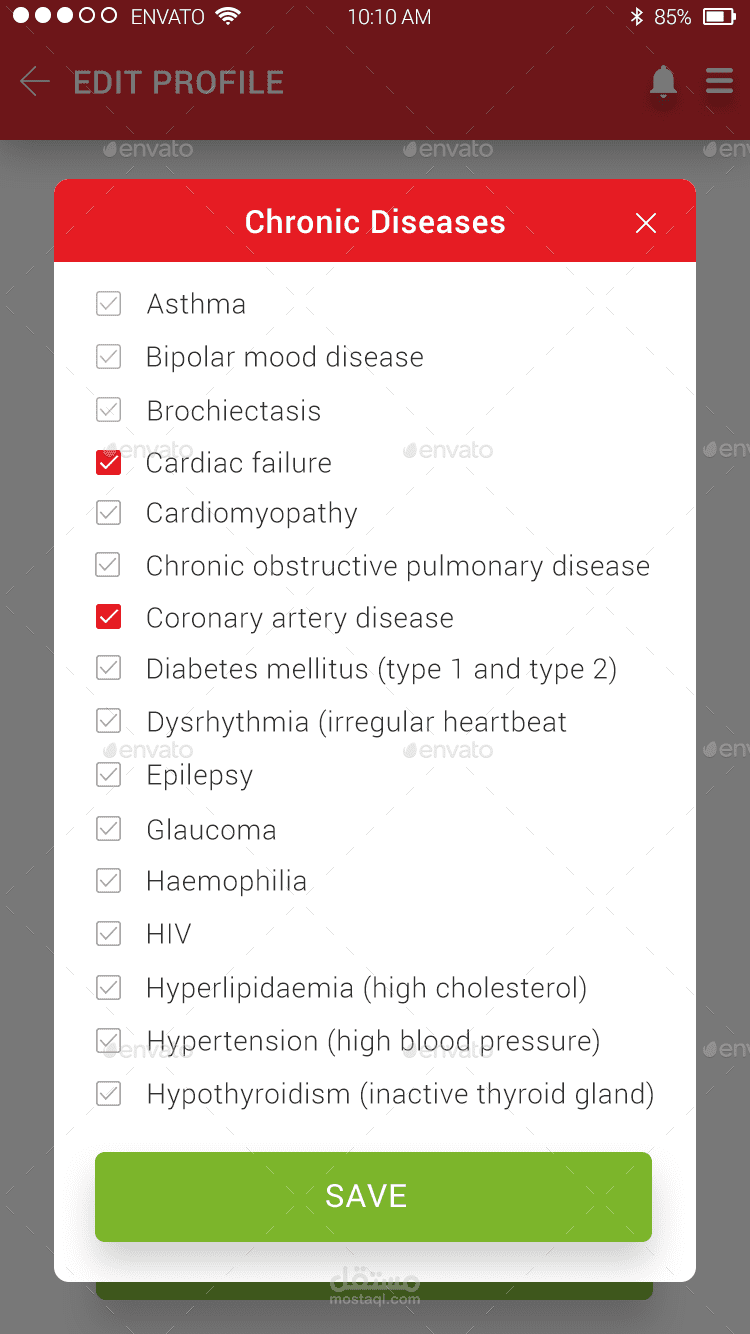Check the Asthma checkbox
This screenshot has width=750, height=1334.
(x=109, y=304)
